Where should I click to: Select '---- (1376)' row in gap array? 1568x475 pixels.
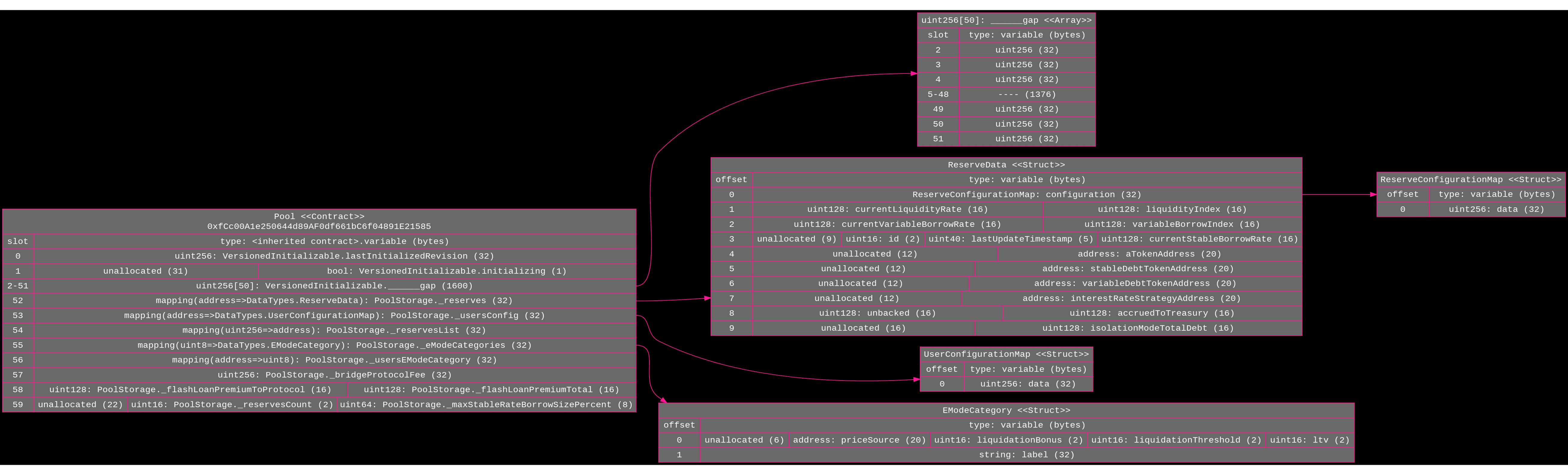tap(1027, 95)
